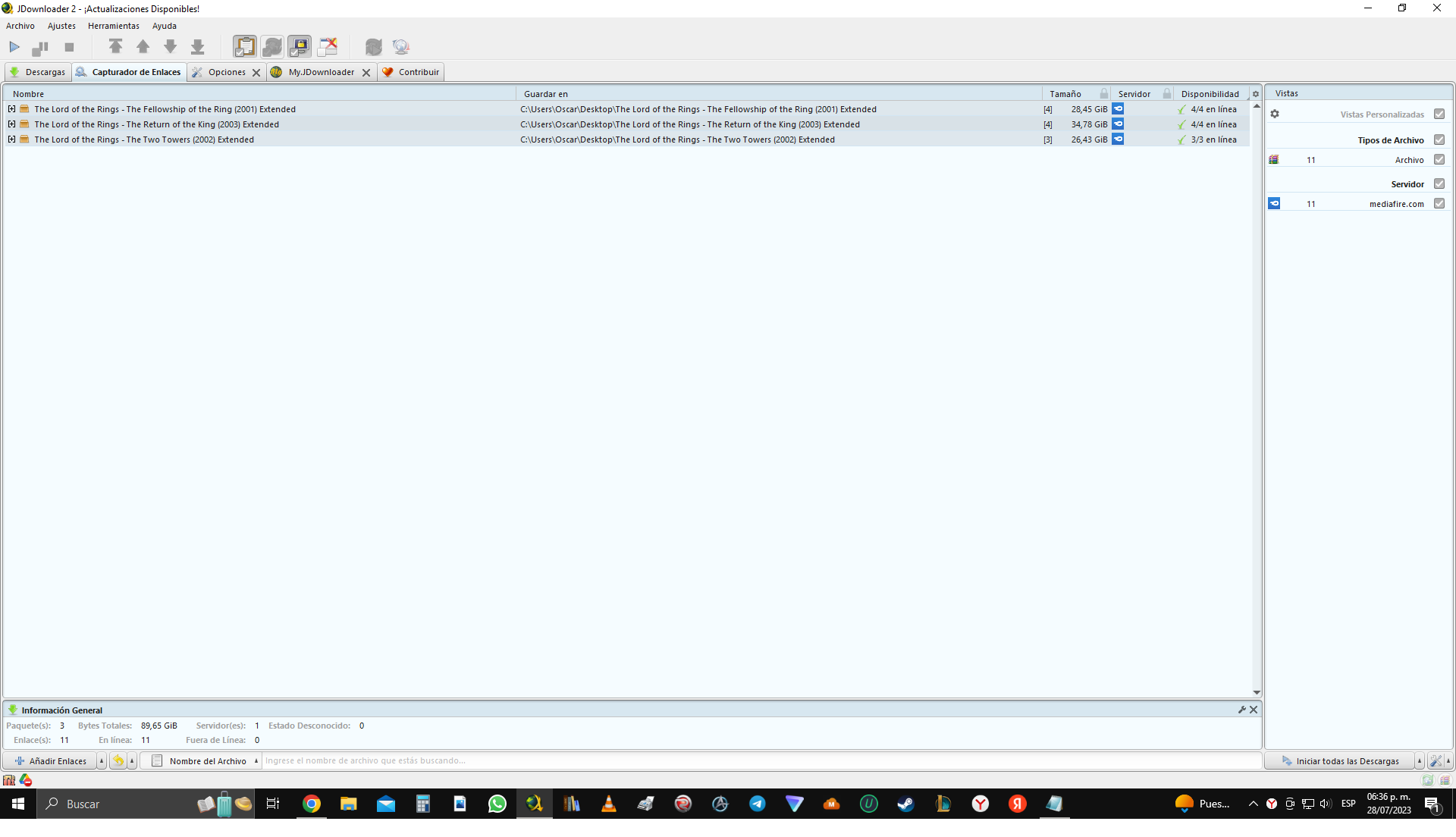Open the Ajustes menu
The image size is (1456, 837).
tap(61, 26)
